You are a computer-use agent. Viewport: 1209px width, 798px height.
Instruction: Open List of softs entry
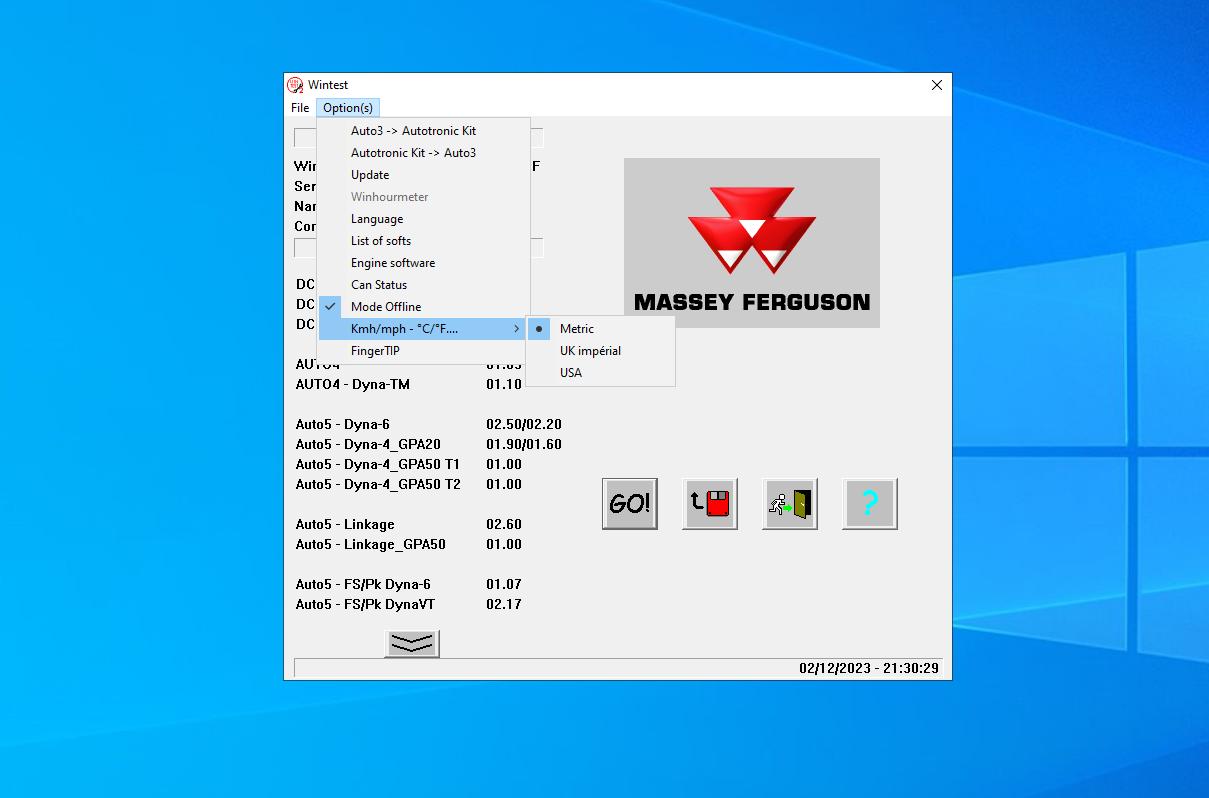pos(424,241)
